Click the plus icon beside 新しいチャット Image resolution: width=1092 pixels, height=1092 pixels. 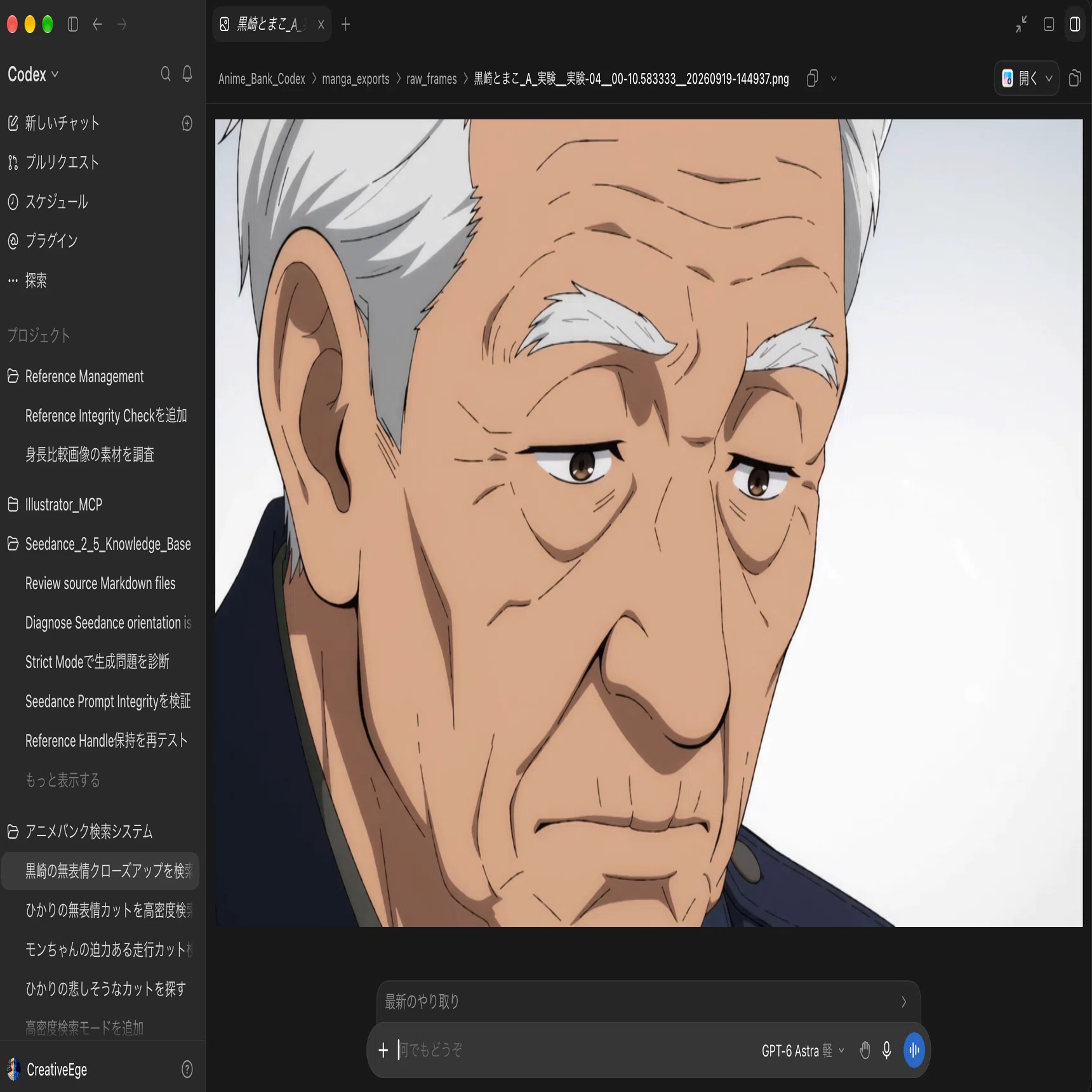pos(187,123)
